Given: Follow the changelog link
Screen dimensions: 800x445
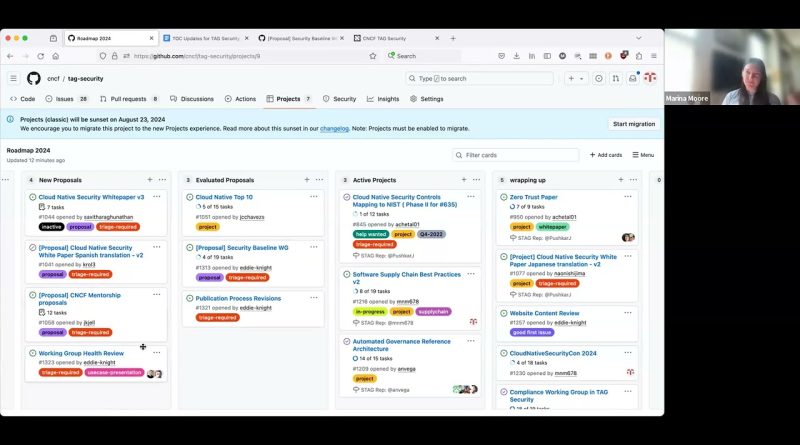Looking at the screenshot, I should pos(334,129).
